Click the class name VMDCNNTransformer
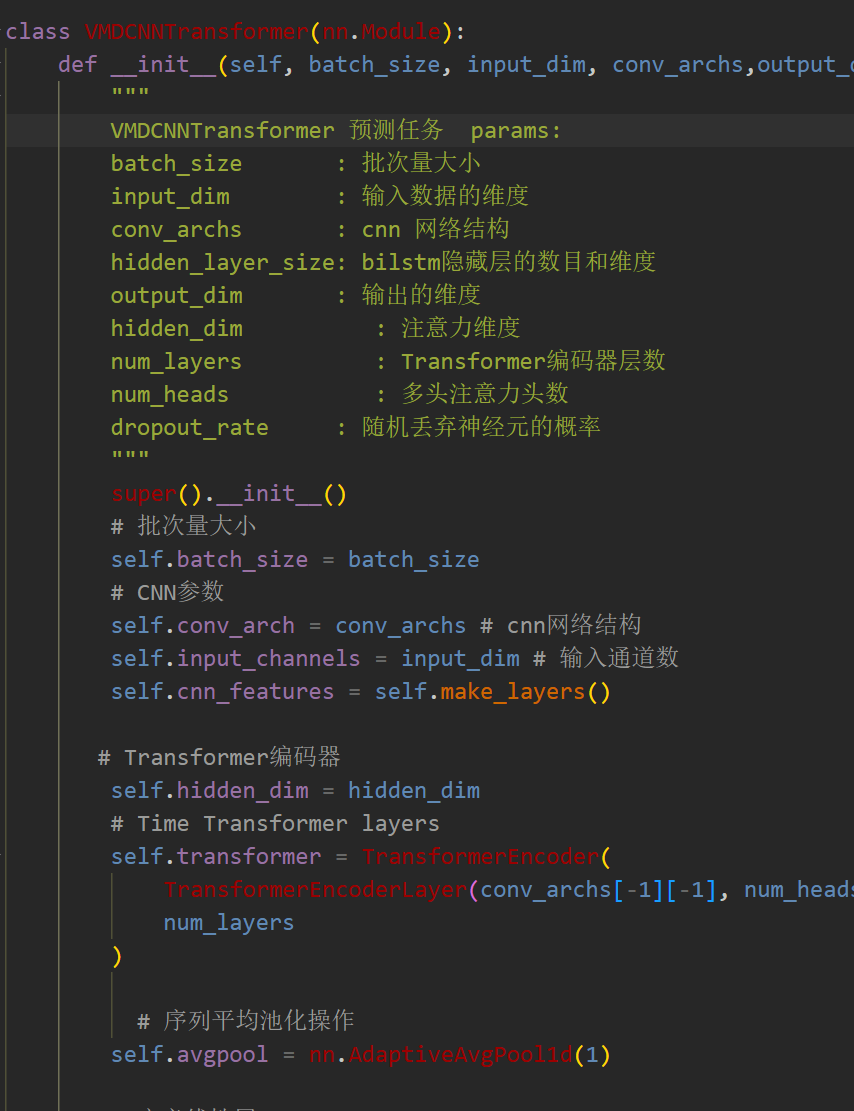 (195, 31)
